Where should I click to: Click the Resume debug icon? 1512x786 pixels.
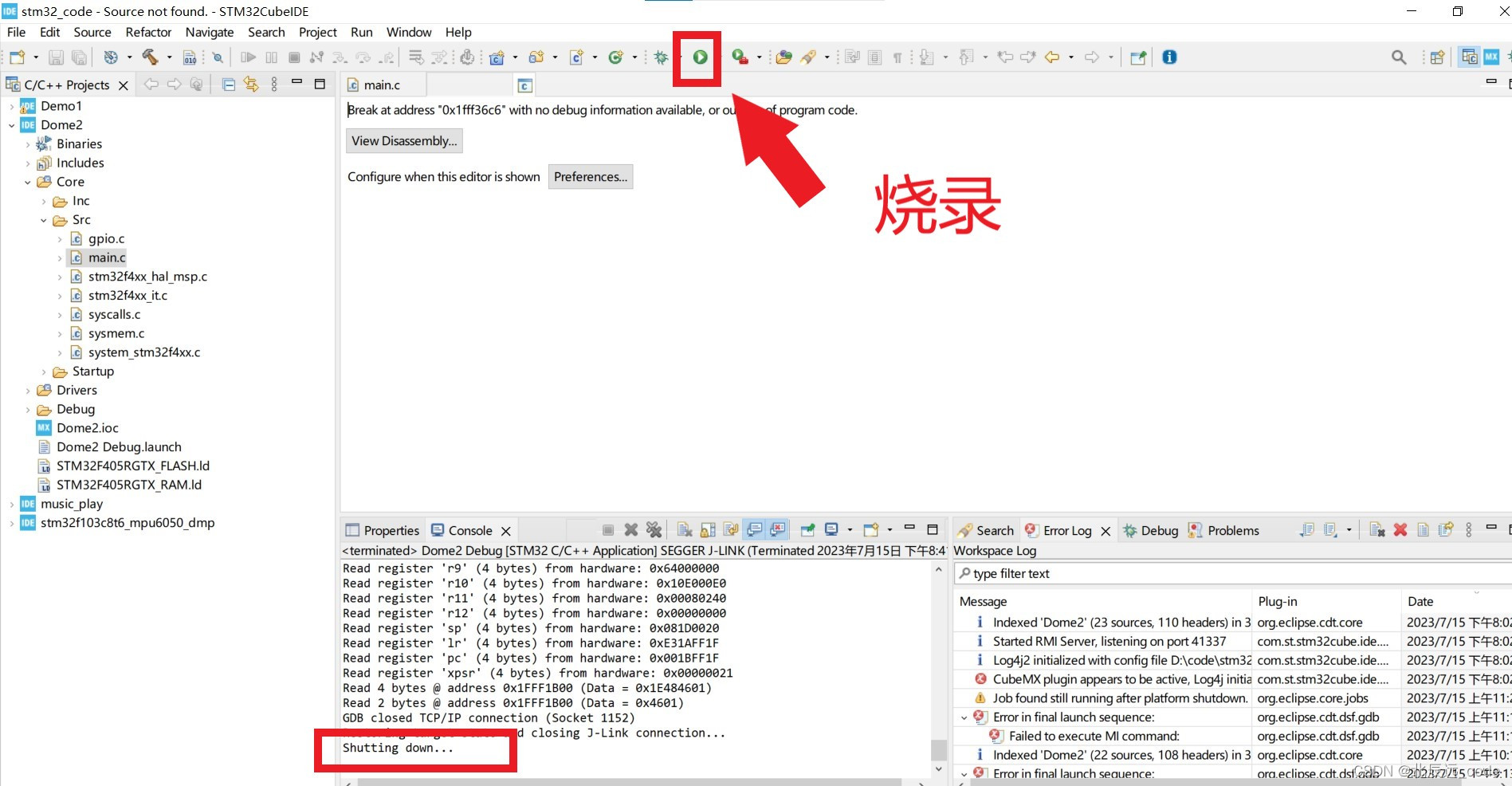point(249,57)
